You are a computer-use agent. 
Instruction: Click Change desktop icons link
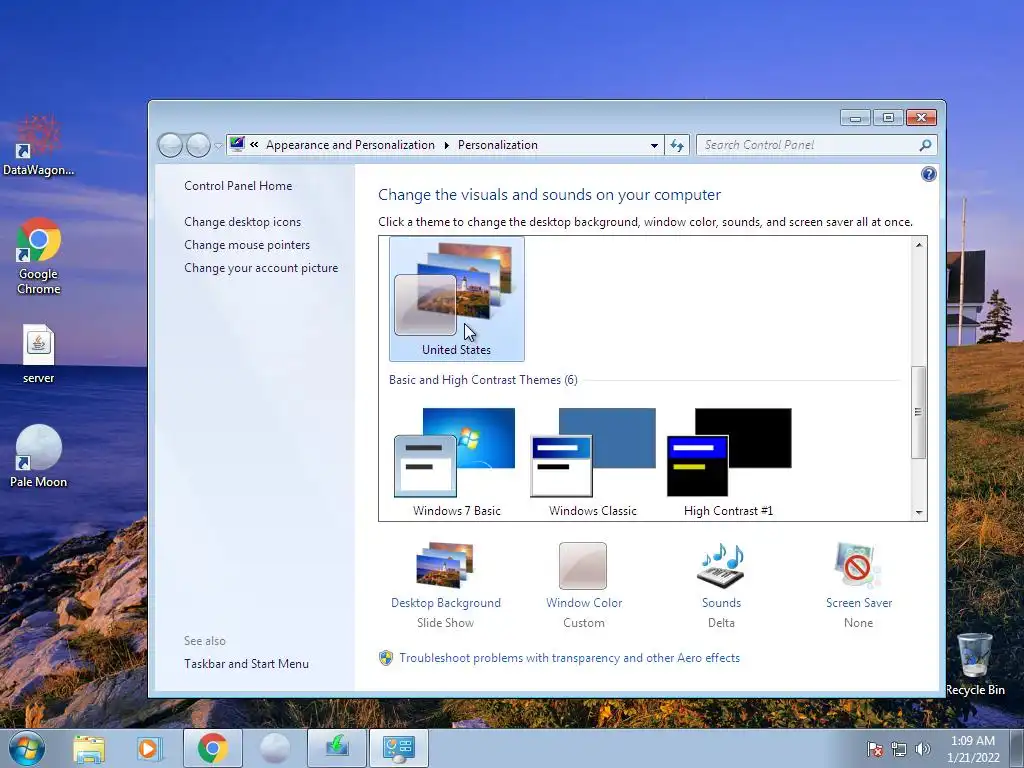(x=242, y=221)
